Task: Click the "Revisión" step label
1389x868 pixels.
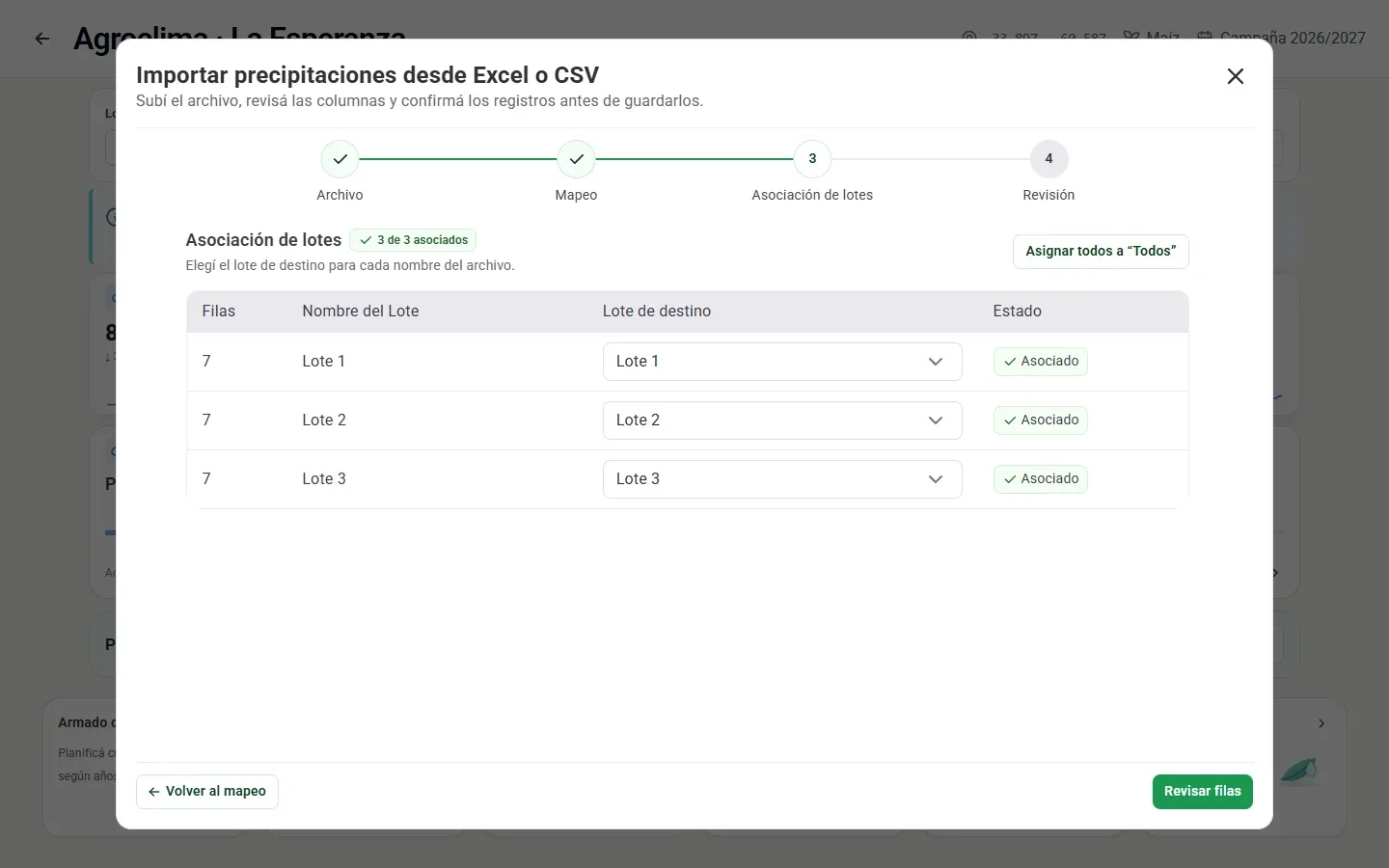Action: [1049, 195]
